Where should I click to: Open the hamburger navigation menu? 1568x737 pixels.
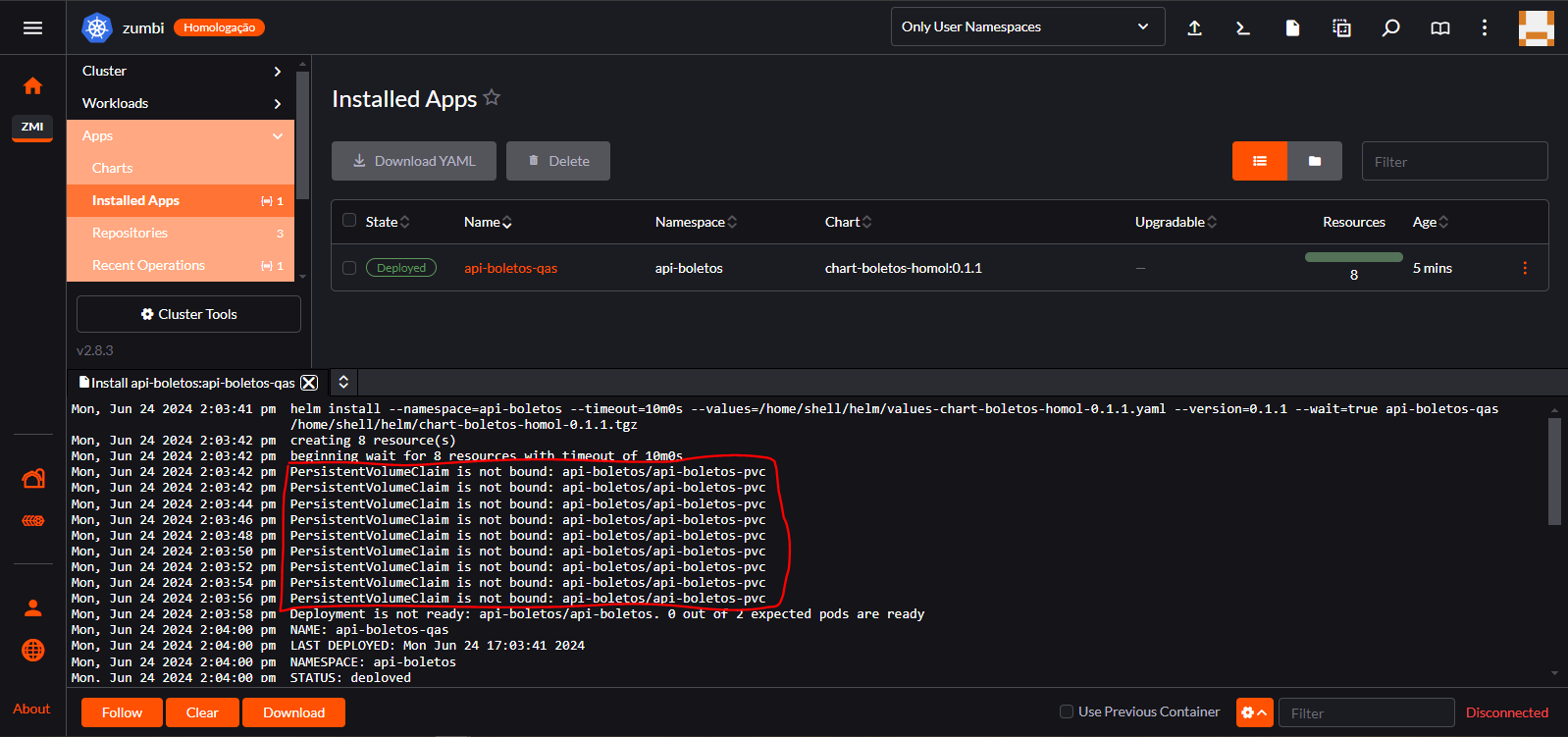tap(32, 27)
